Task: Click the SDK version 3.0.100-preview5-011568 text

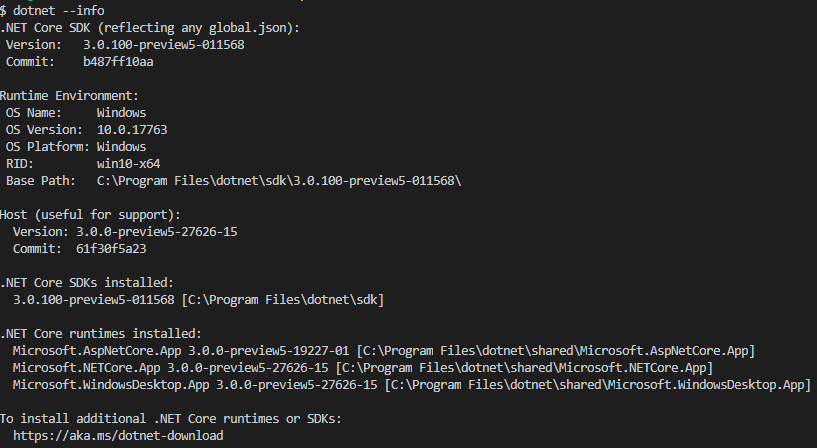Action: 164,45
